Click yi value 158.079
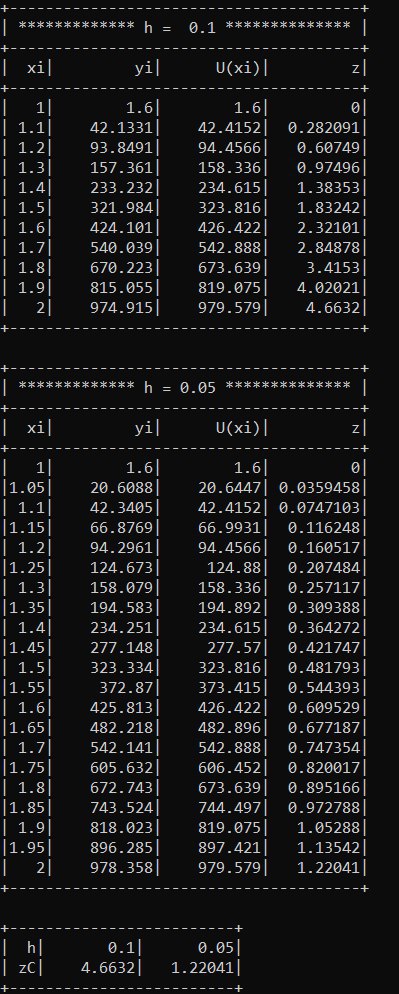Screen dimensions: 399x994 point(122,588)
